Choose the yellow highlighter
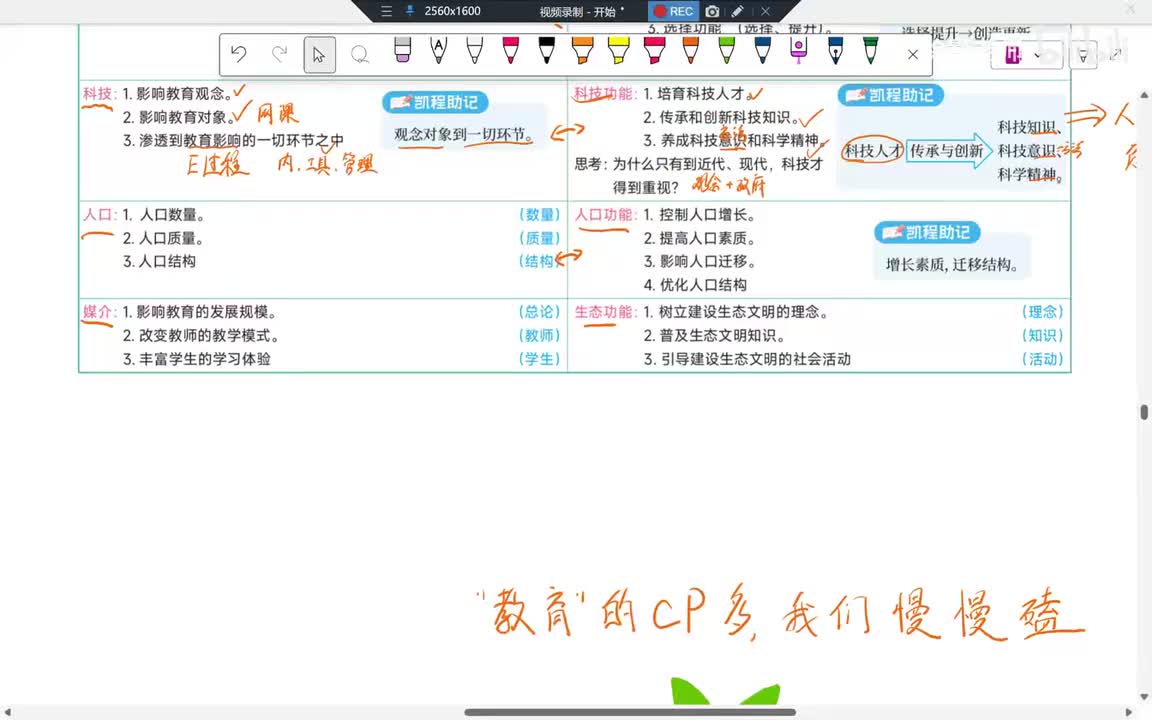 [619, 50]
